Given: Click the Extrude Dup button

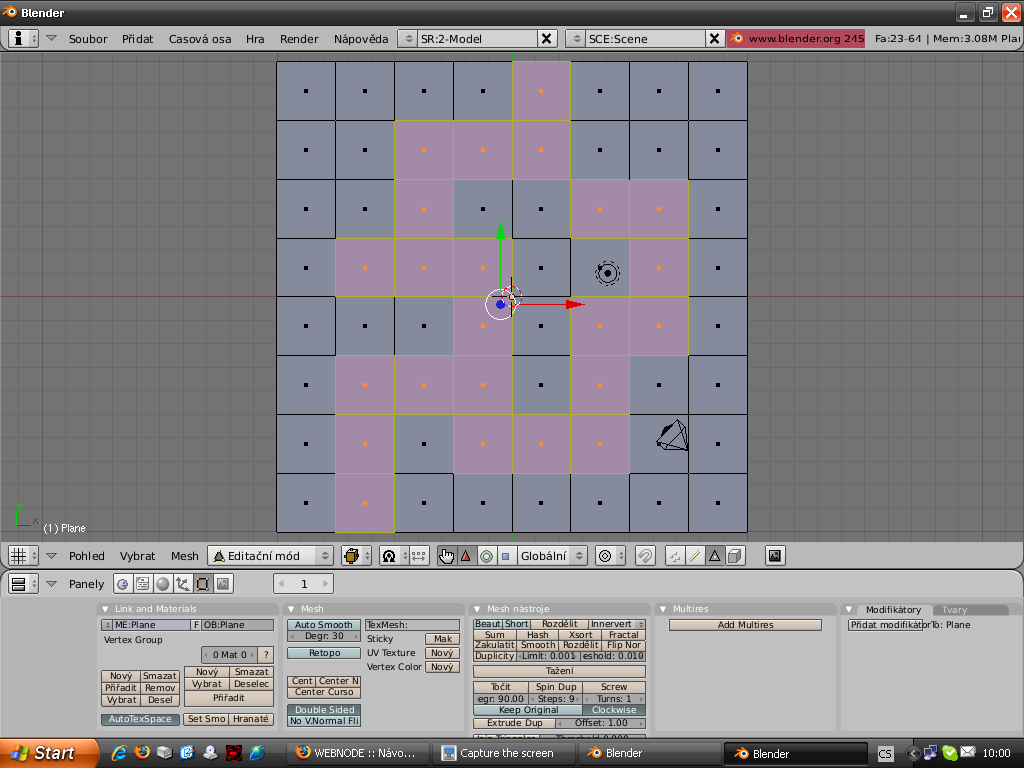Looking at the screenshot, I should 515,723.
